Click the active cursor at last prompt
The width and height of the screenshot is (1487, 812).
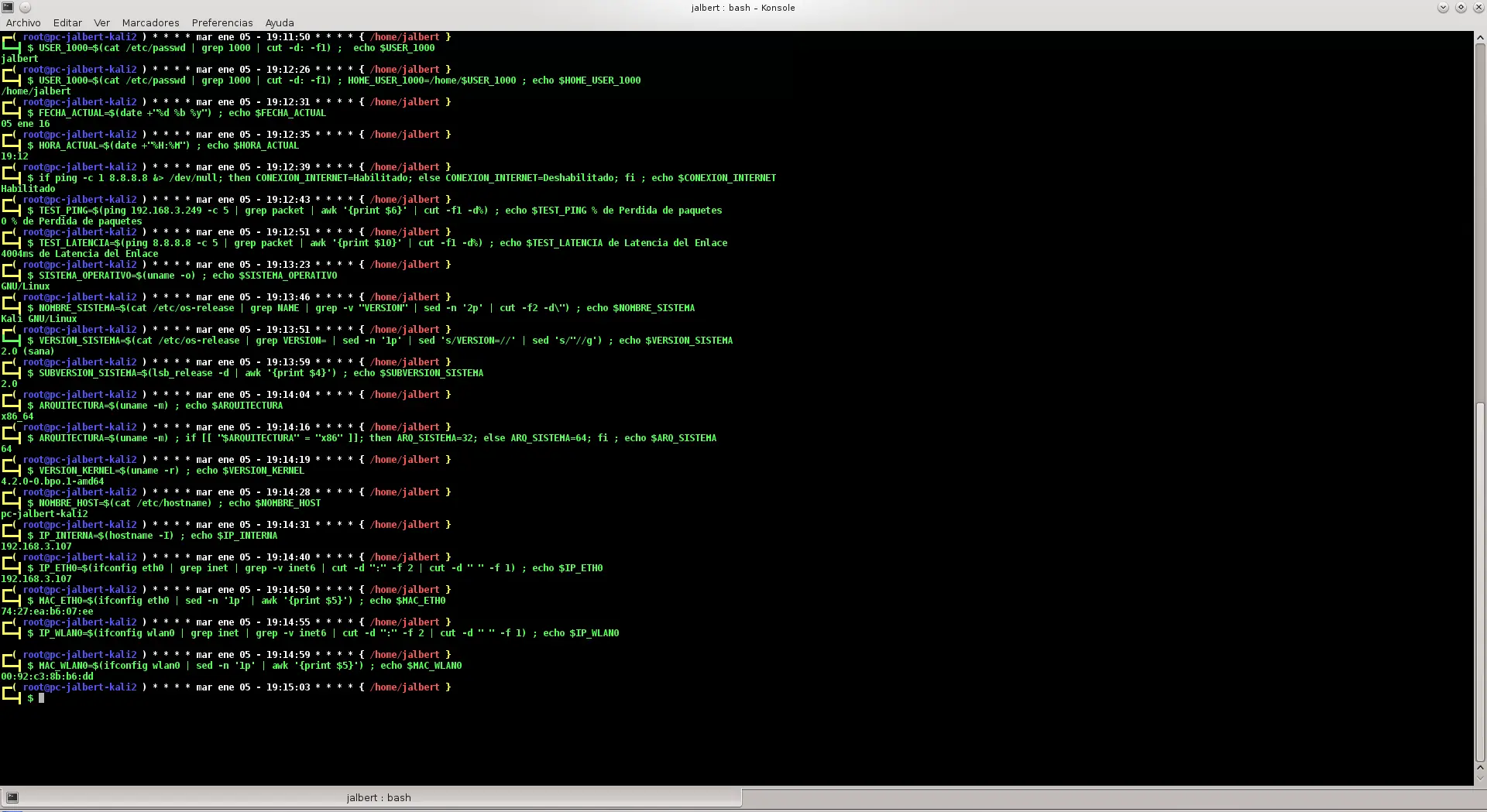(41, 697)
